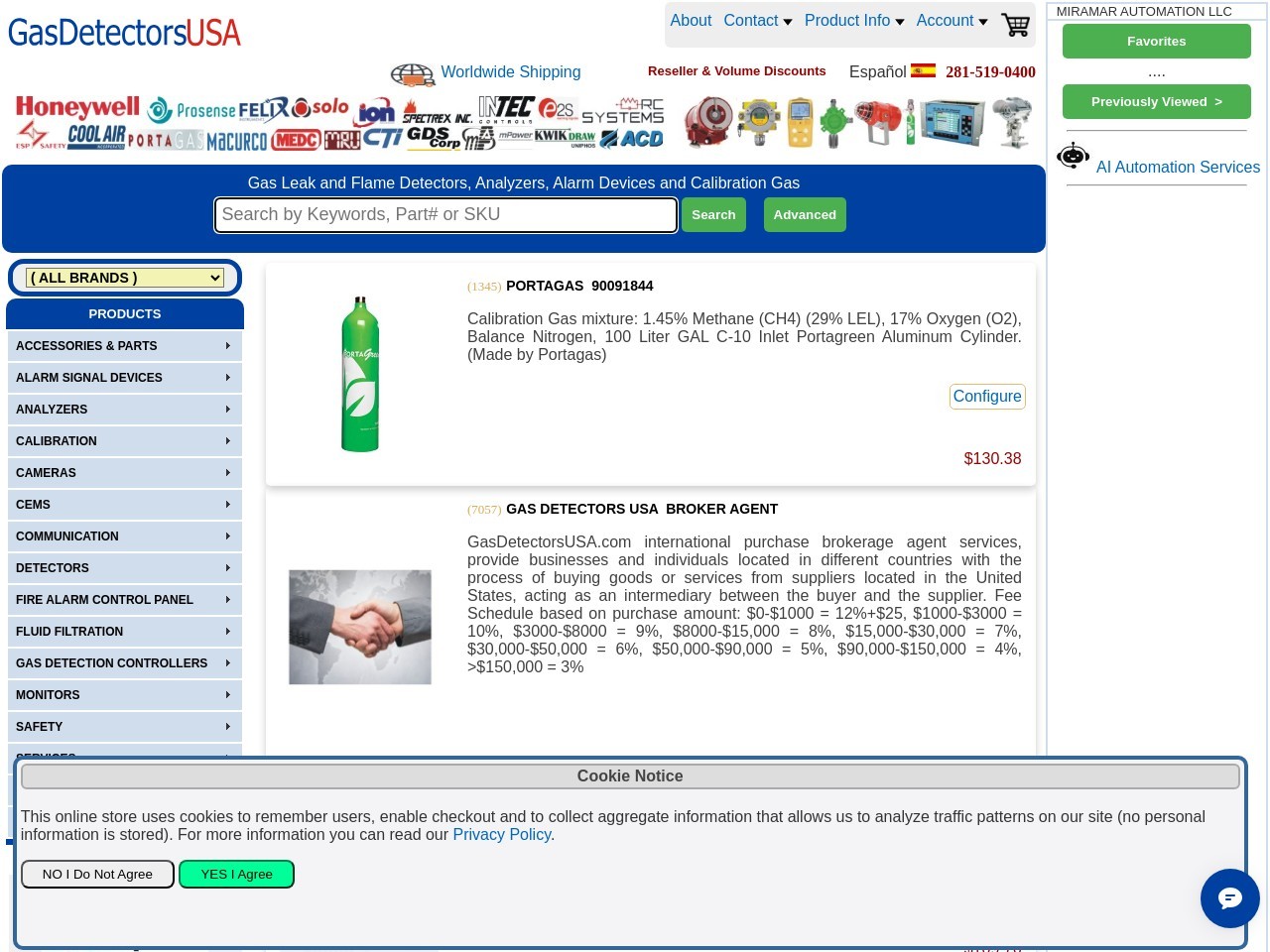The width and height of the screenshot is (1270, 952).
Task: Click the E2S brand logo
Action: [557, 110]
